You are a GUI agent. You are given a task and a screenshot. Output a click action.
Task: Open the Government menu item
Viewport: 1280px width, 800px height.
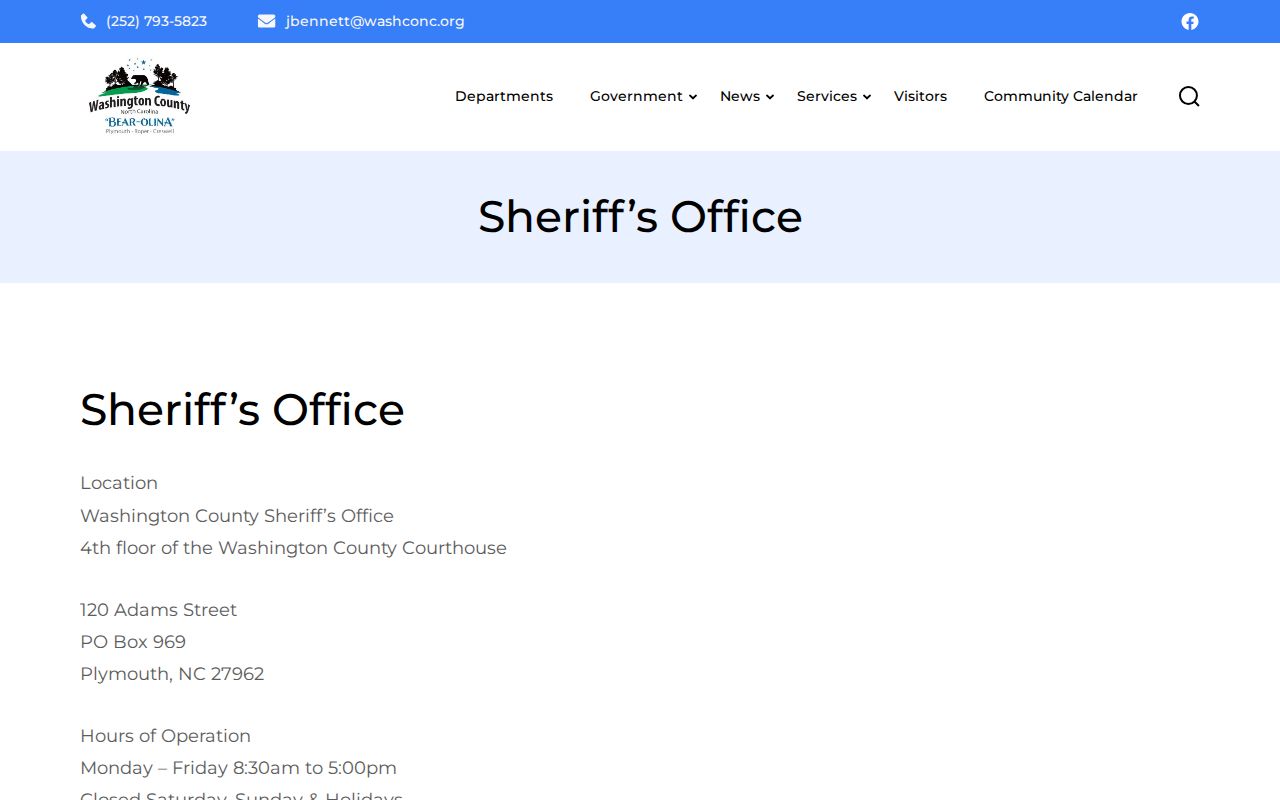pyautogui.click(x=636, y=96)
